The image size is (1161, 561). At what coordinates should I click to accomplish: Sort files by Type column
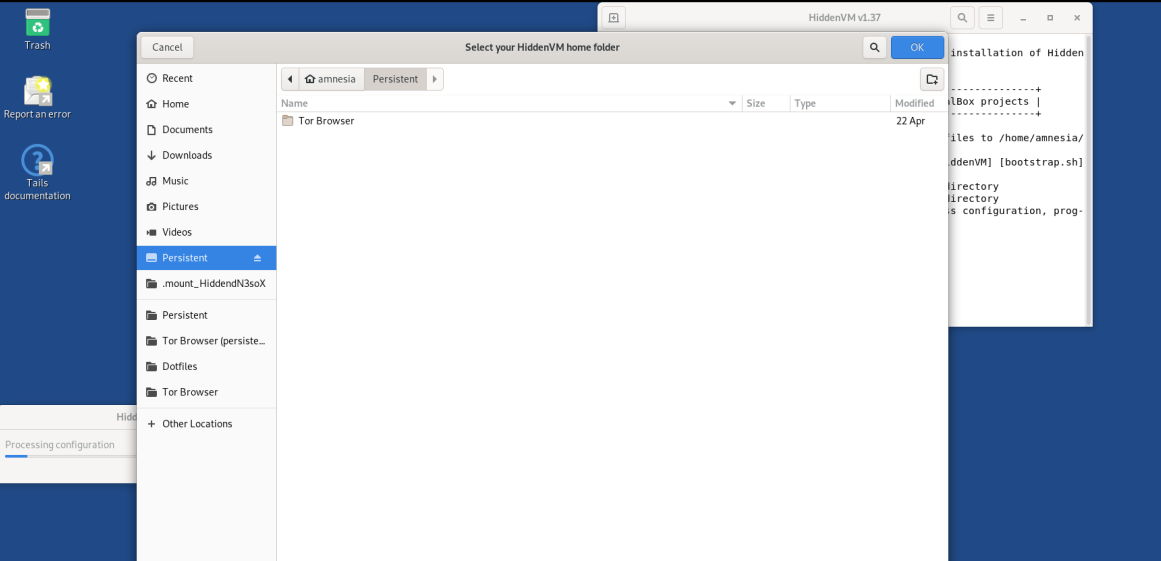point(840,104)
